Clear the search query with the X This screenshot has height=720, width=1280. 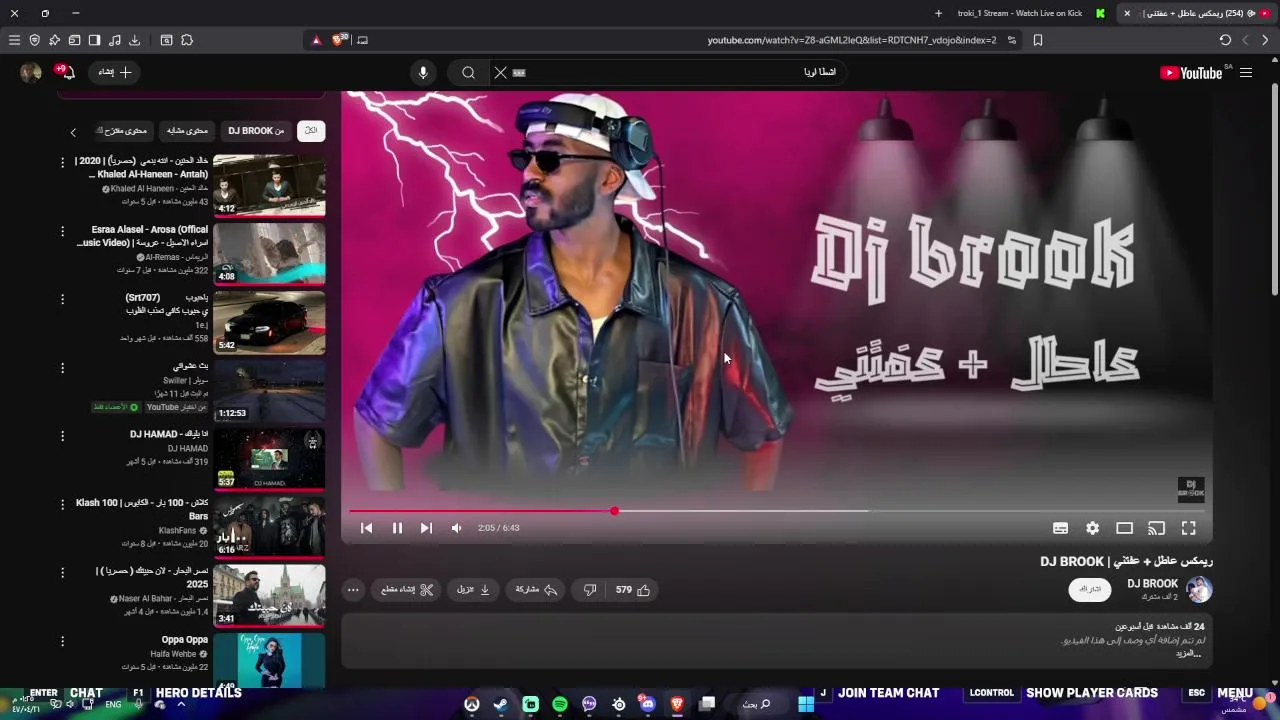coord(500,72)
